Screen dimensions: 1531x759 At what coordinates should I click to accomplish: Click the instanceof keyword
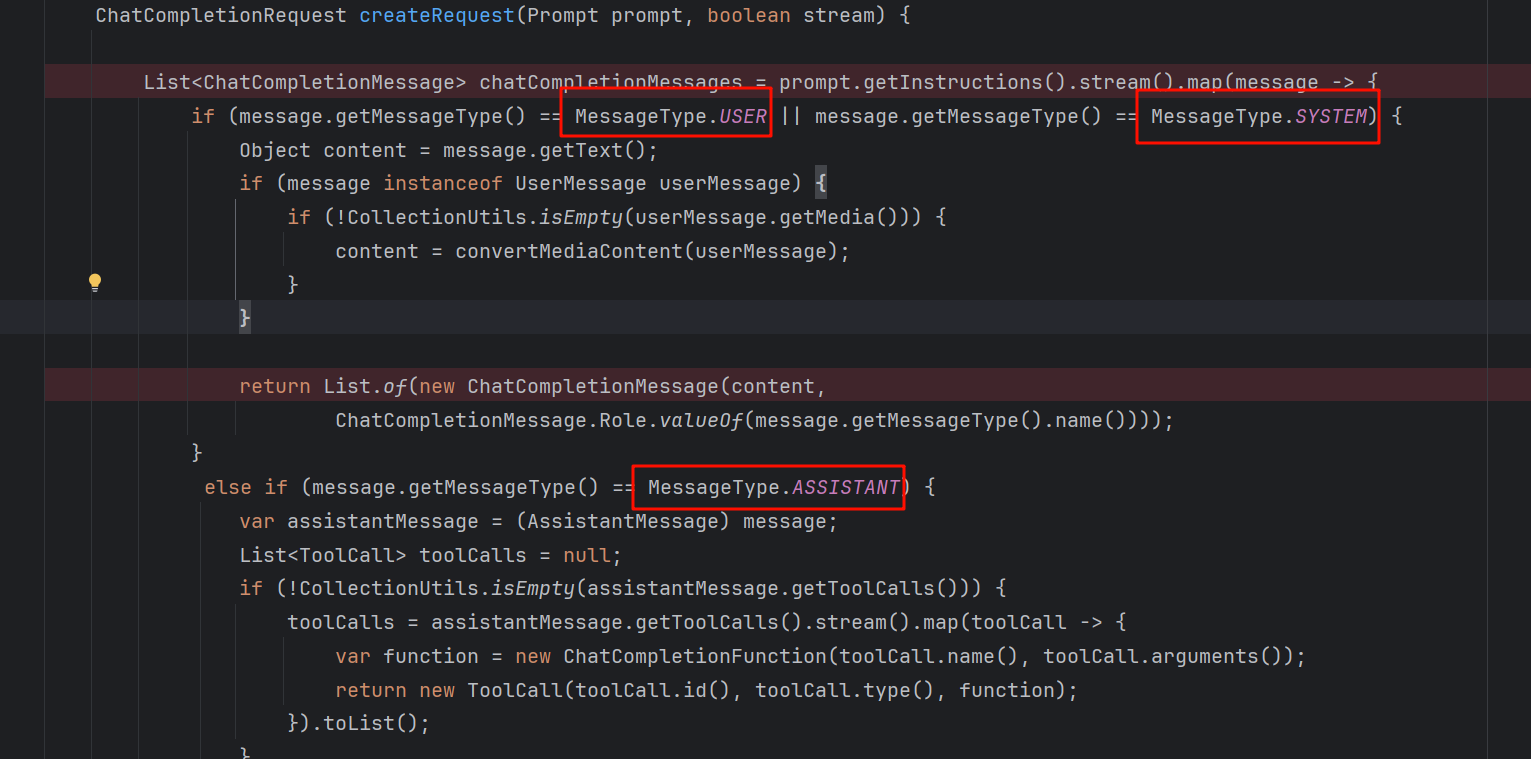pyautogui.click(x=443, y=184)
